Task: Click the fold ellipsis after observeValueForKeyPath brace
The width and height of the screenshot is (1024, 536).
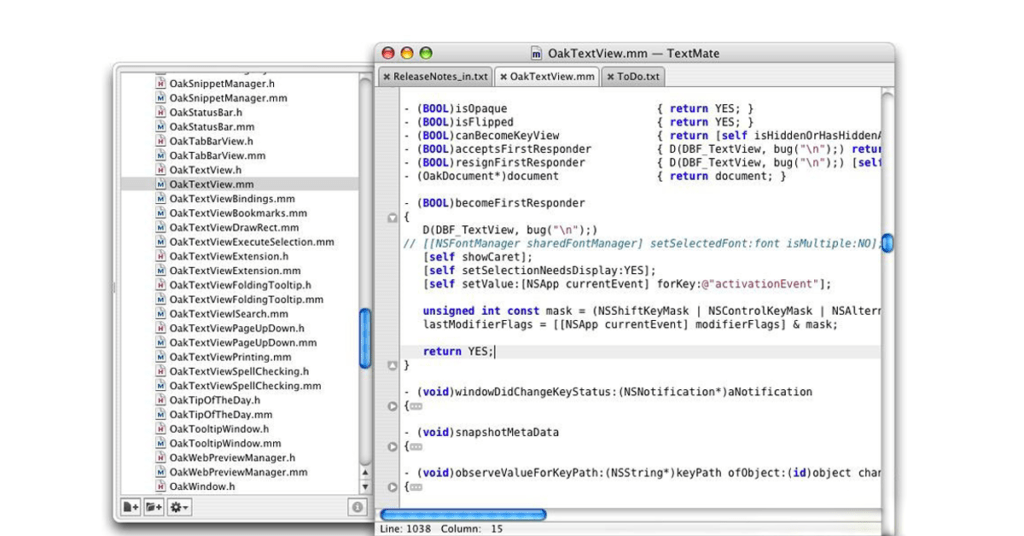Action: [x=416, y=487]
